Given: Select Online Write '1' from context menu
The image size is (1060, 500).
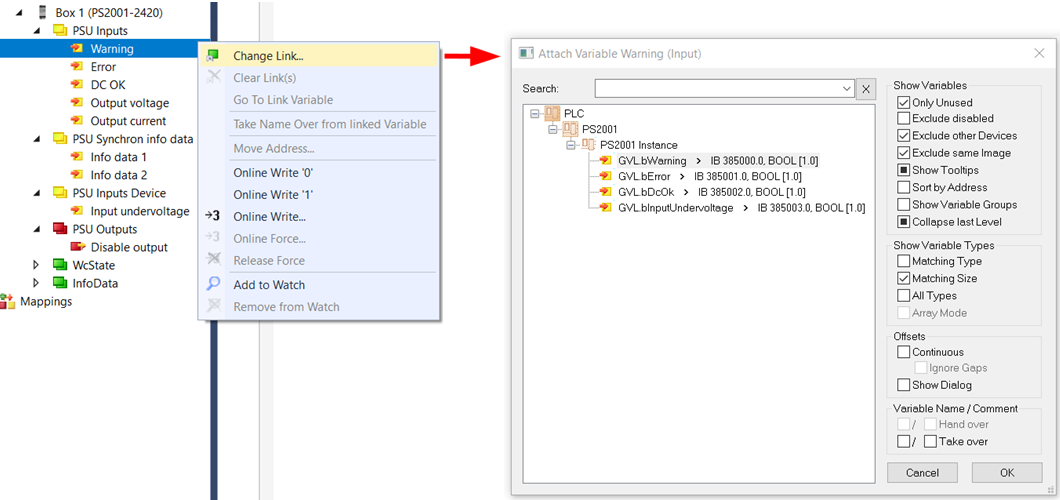Looking at the screenshot, I should (272, 195).
